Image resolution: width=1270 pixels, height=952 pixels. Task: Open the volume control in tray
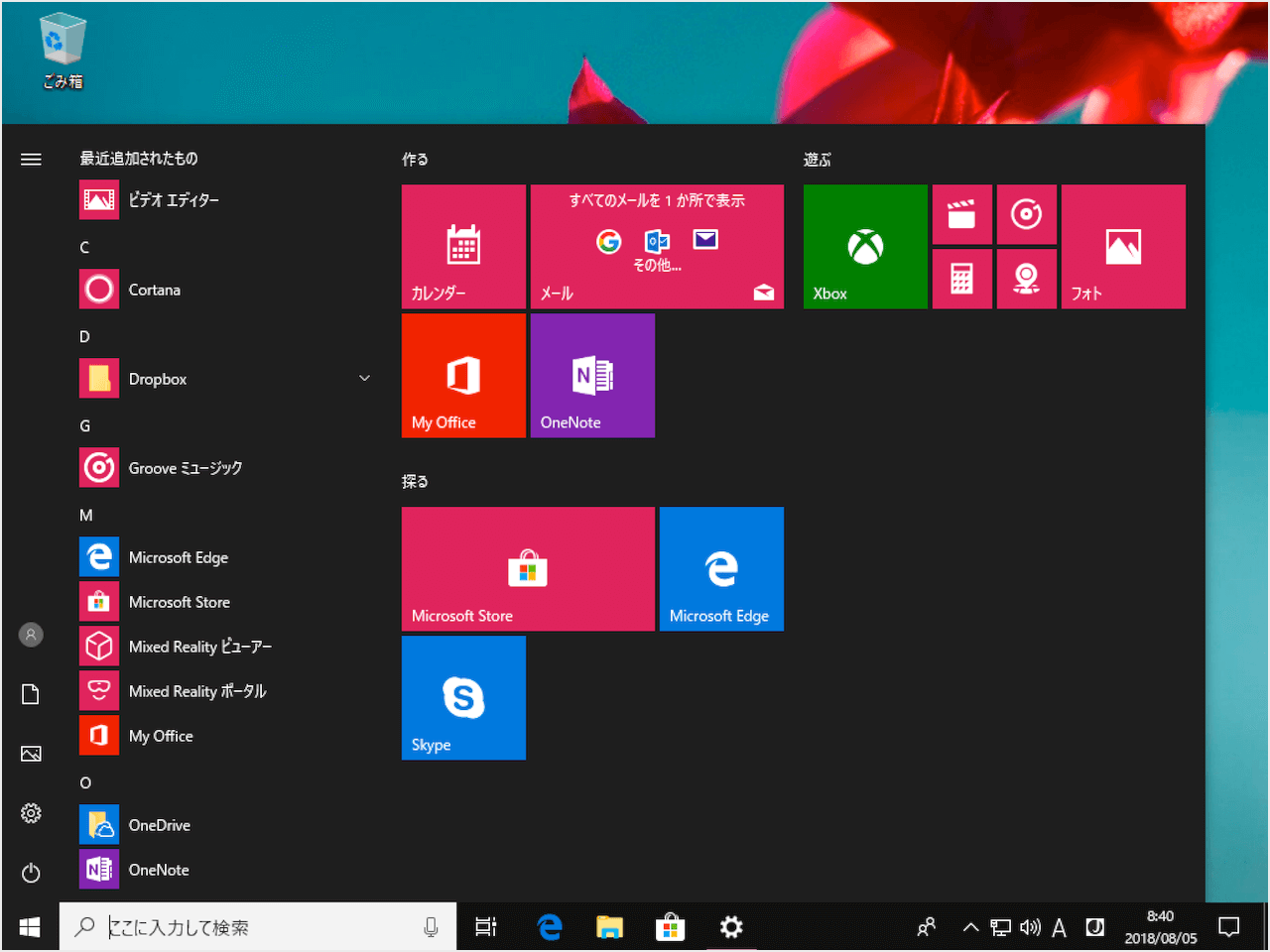[1030, 927]
